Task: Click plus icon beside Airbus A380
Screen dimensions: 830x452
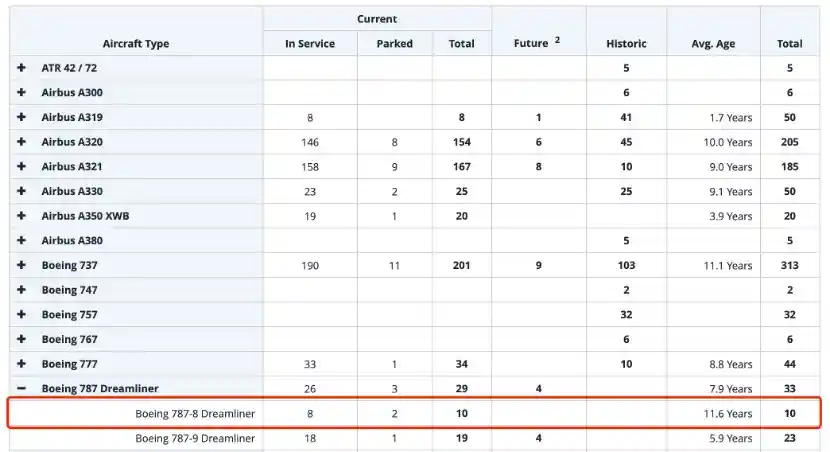Action: pos(21,241)
